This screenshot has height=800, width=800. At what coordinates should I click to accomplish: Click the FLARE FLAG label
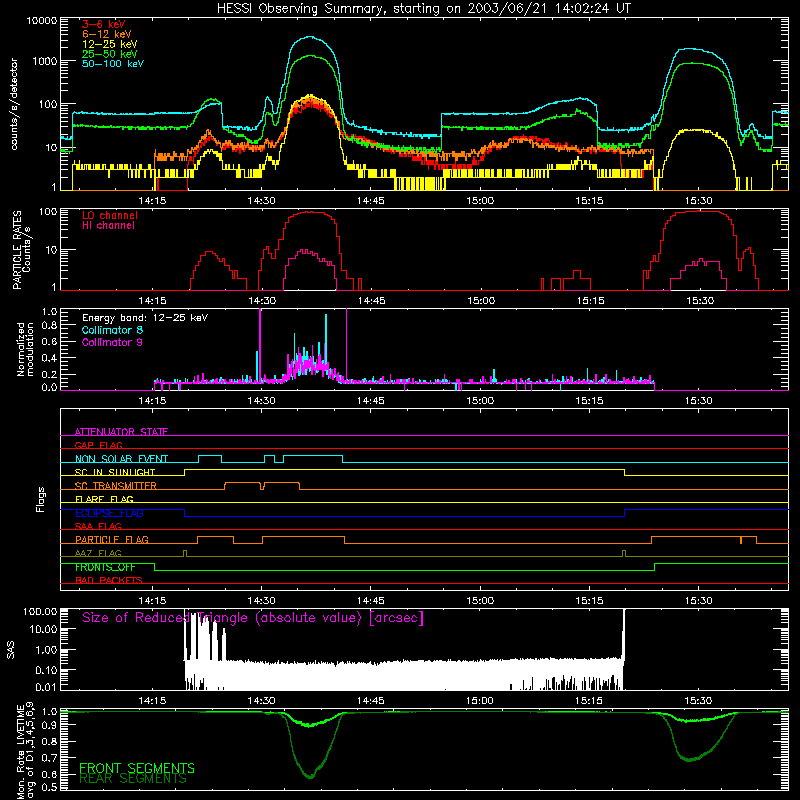pos(104,499)
